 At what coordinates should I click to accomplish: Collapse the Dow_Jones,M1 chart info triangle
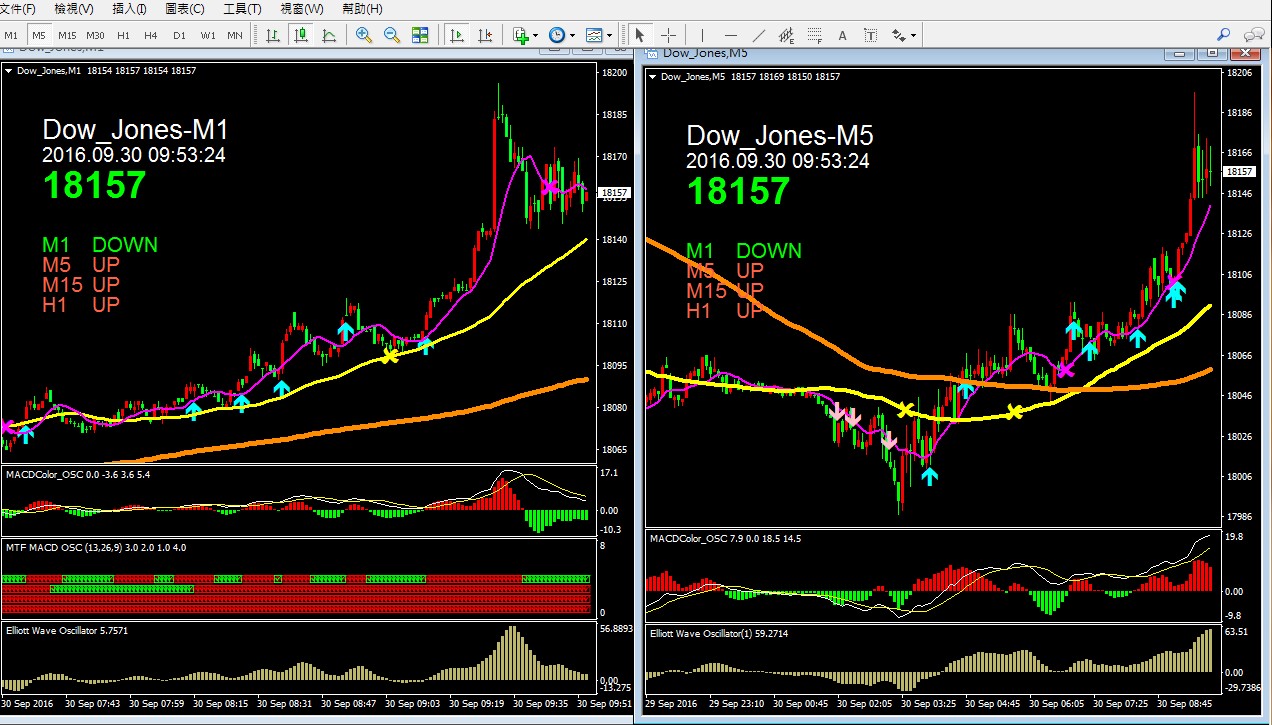[x=9, y=71]
